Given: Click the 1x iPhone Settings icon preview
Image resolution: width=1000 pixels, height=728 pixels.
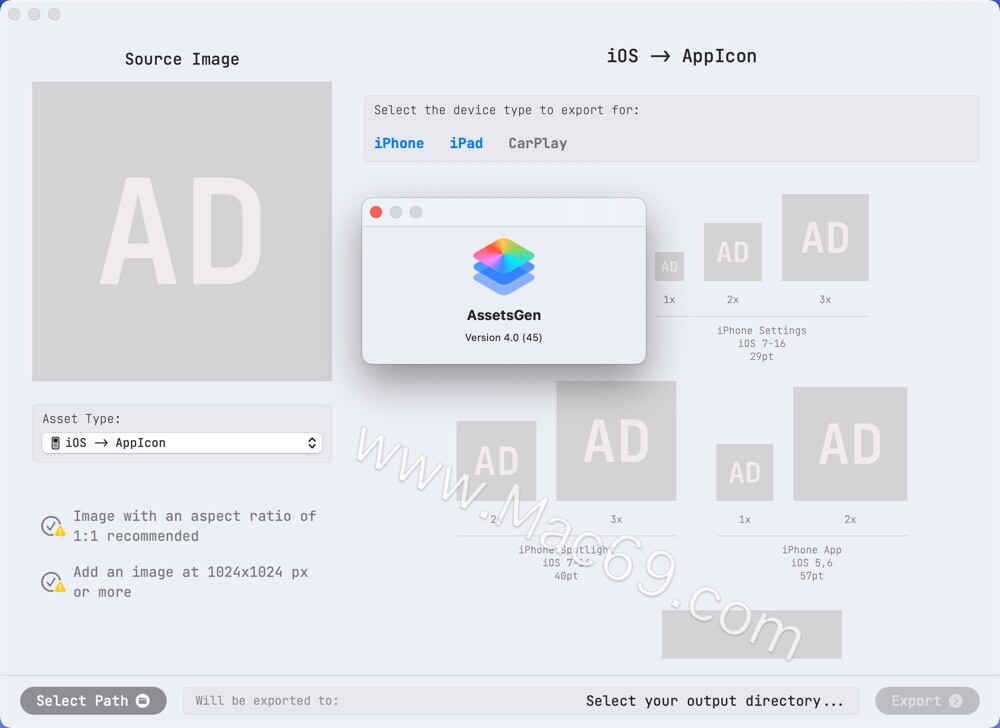Looking at the screenshot, I should pyautogui.click(x=669, y=266).
